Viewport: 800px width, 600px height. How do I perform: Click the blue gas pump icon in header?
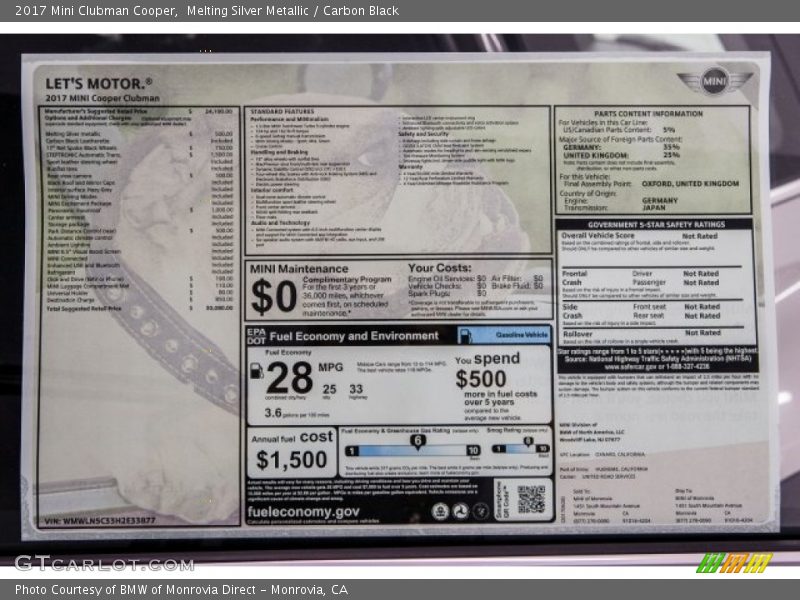click(464, 336)
